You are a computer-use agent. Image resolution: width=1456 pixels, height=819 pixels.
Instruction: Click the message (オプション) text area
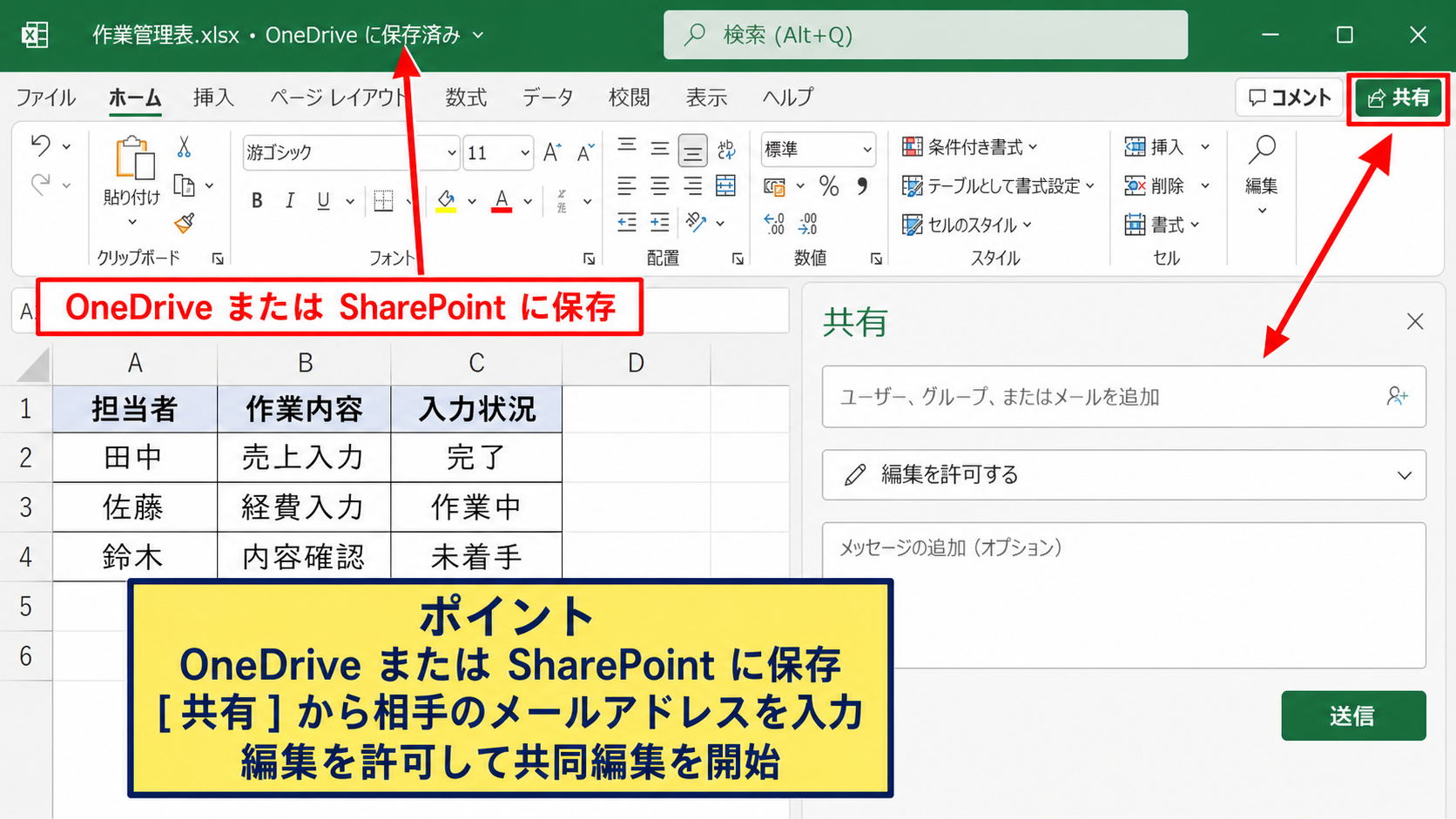(x=1124, y=595)
